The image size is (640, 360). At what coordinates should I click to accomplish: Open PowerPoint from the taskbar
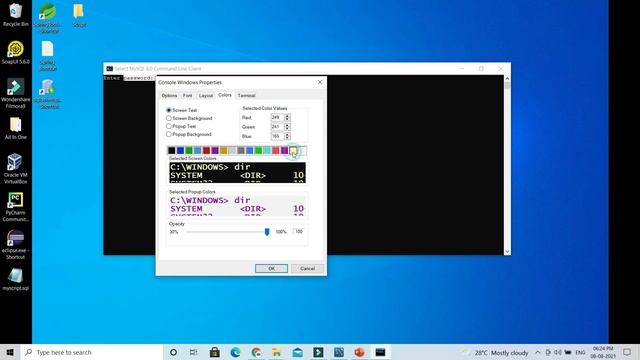359,352
